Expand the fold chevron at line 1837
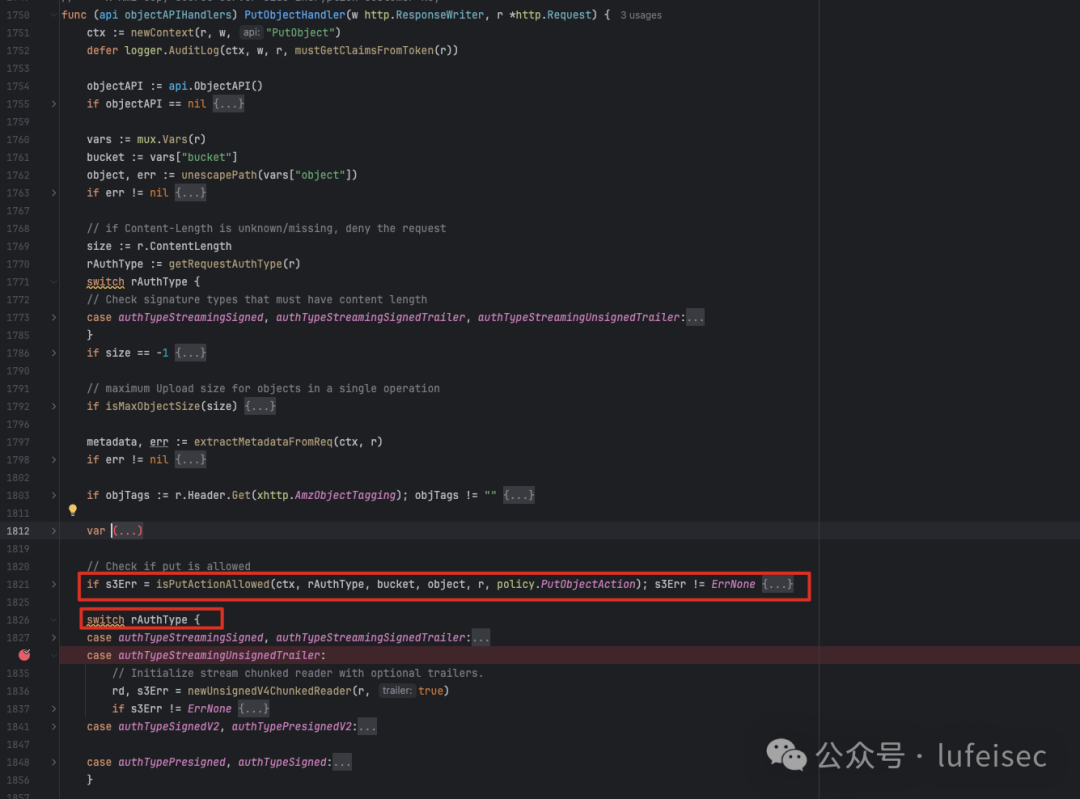1080x799 pixels. coord(54,709)
